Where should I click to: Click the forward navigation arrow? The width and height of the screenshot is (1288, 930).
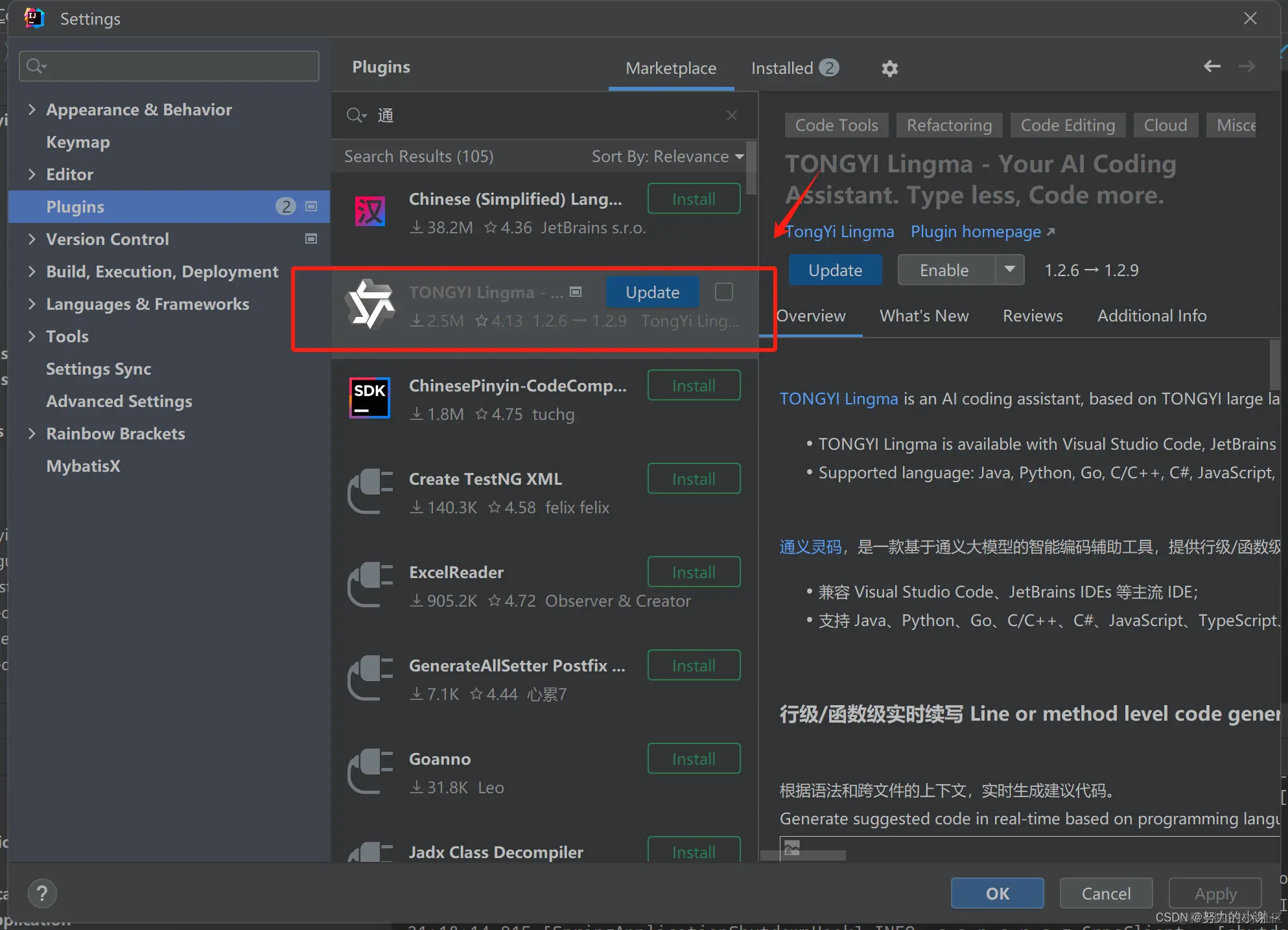click(x=1247, y=66)
